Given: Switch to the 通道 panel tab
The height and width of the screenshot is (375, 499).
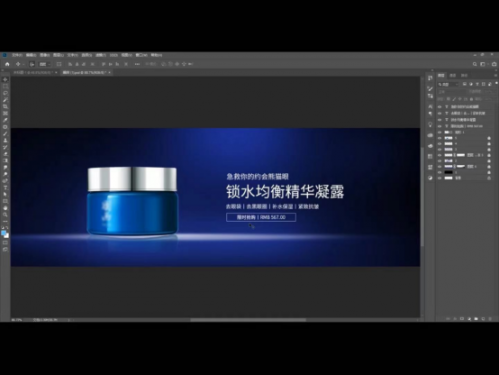Looking at the screenshot, I should point(452,76).
